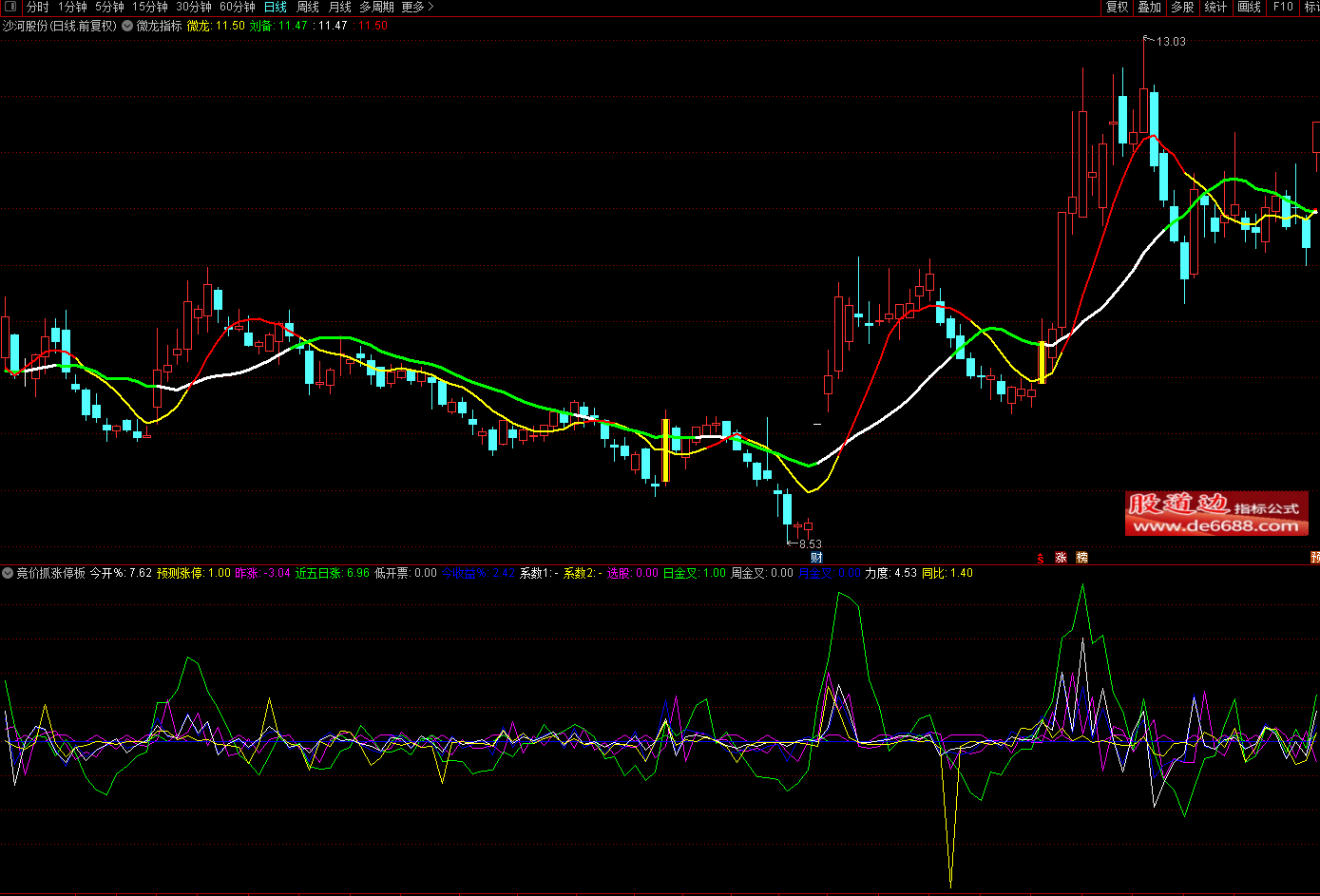The height and width of the screenshot is (896, 1320).
Task: Click the 竞价抓涨停板 indicator name
Action: click(50, 573)
